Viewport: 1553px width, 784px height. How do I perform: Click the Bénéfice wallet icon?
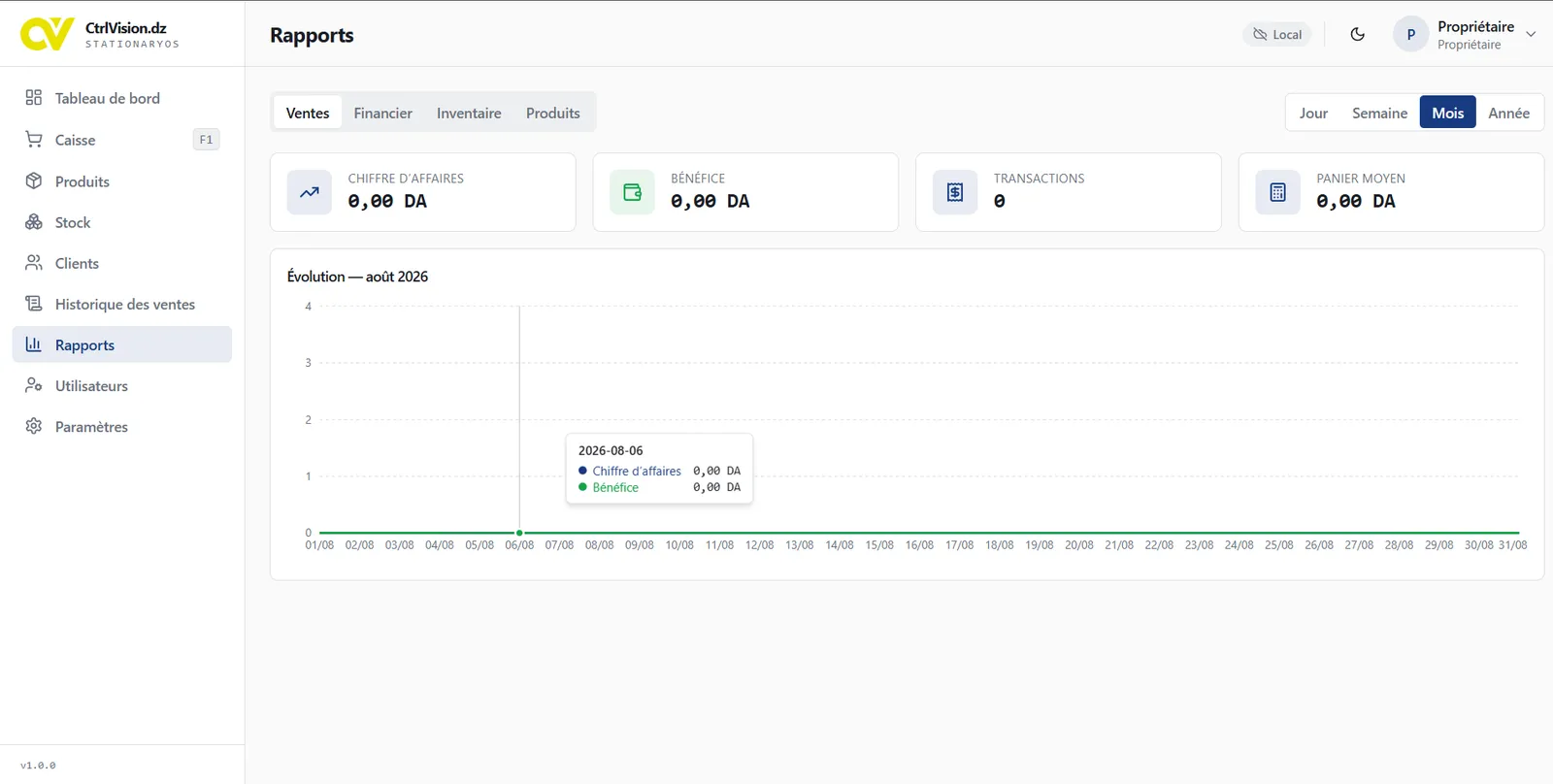click(x=632, y=192)
